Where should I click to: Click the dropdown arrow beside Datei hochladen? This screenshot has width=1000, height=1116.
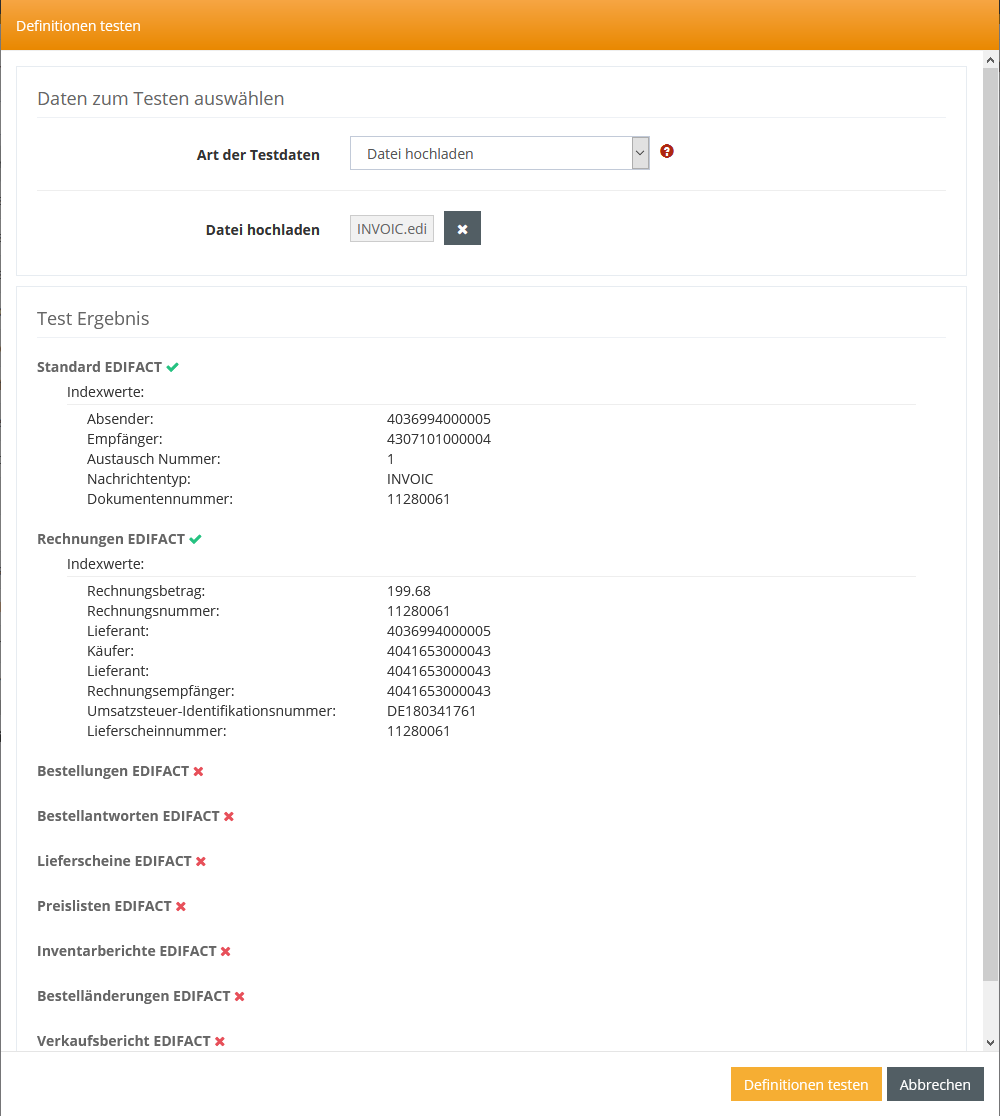coord(640,154)
